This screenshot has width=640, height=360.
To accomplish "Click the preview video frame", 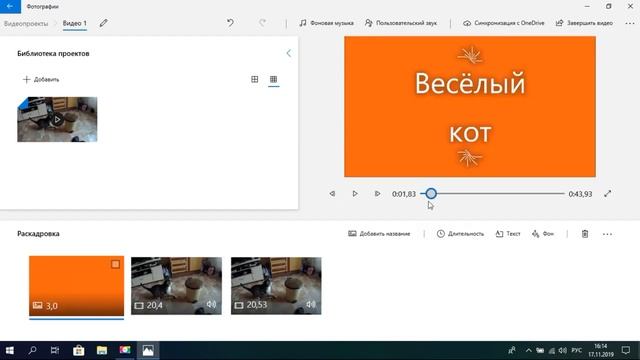I will 470,107.
